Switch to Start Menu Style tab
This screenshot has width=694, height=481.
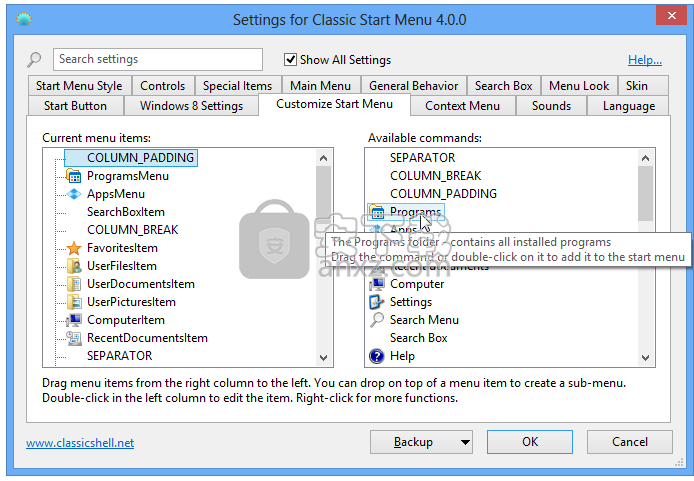pos(79,86)
